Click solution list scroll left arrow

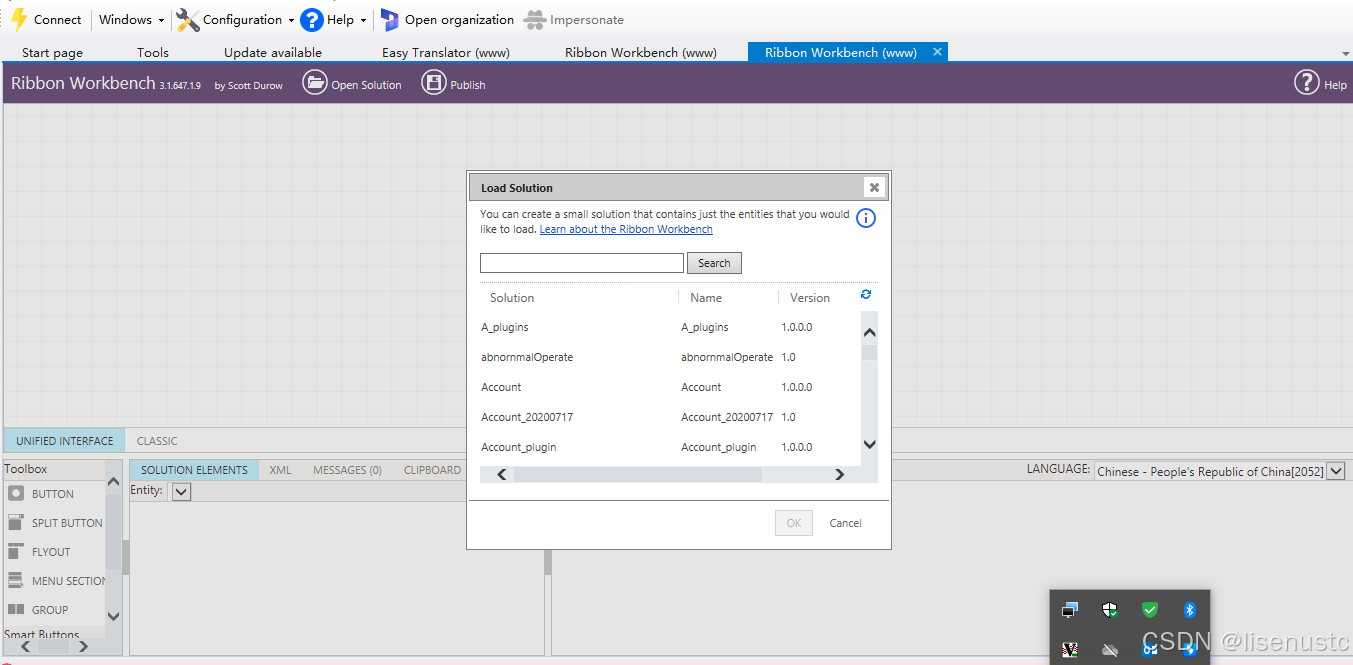click(x=502, y=474)
